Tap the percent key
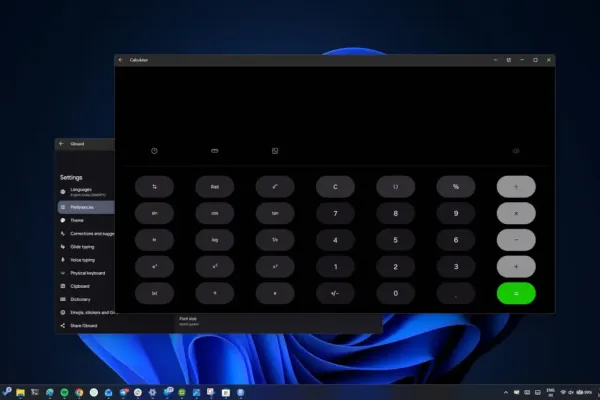This screenshot has height=400, width=600. pyautogui.click(x=456, y=187)
